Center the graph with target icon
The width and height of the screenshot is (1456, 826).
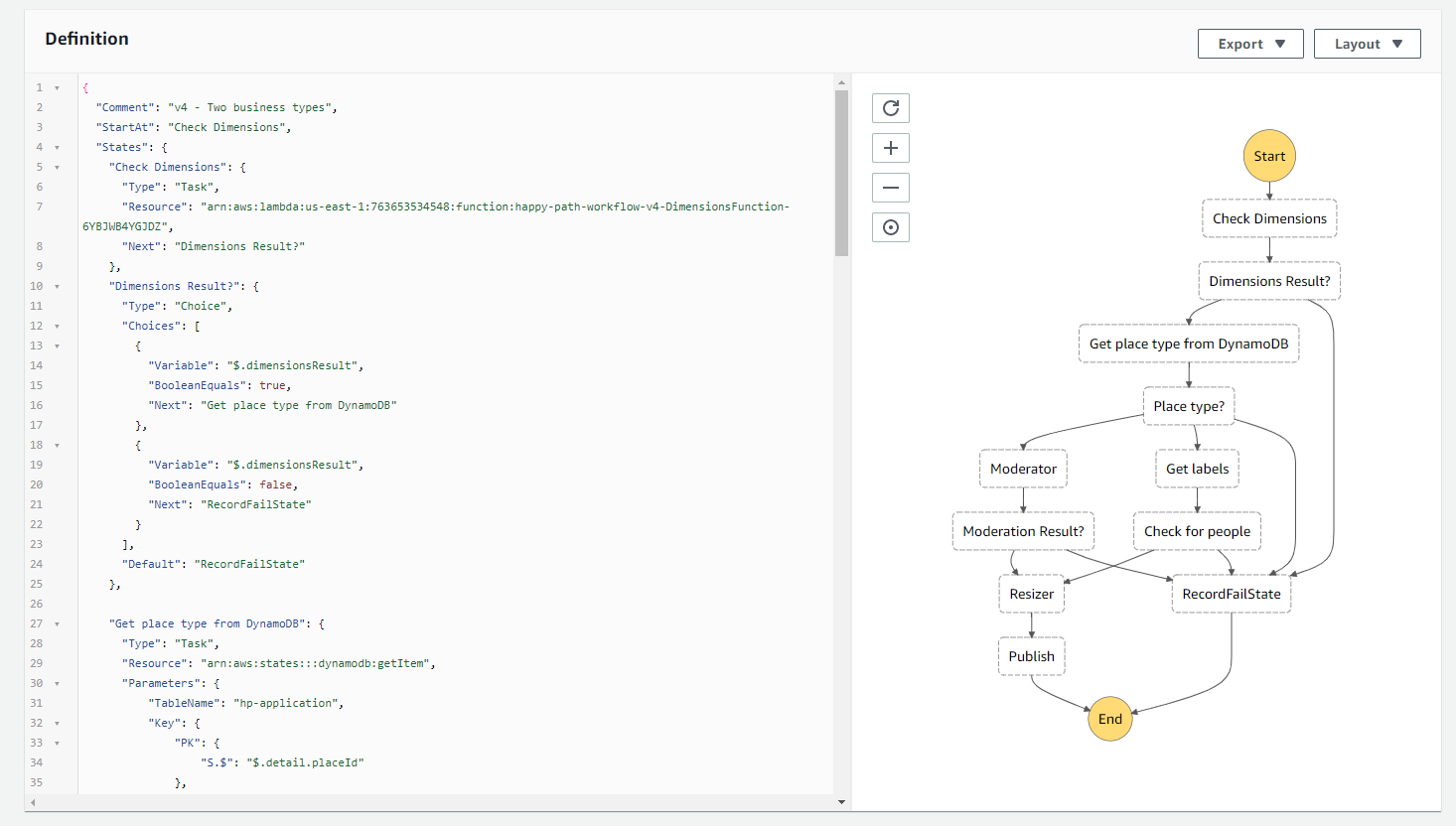pyautogui.click(x=891, y=227)
